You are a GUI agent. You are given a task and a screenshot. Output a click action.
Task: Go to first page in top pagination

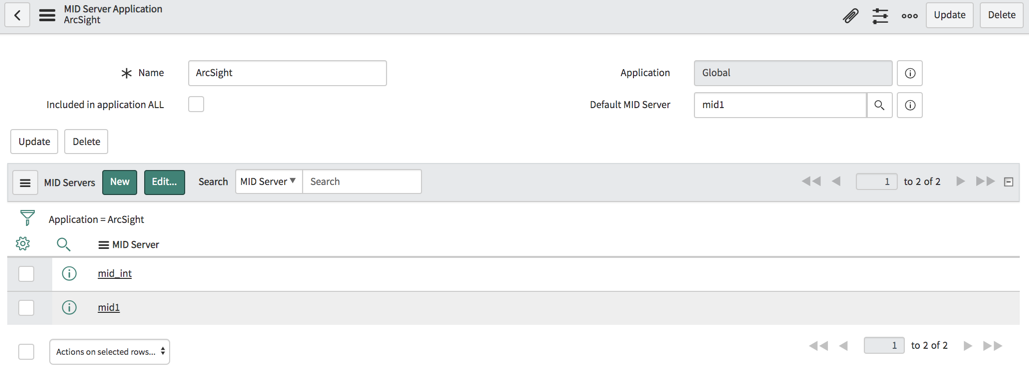pos(811,181)
